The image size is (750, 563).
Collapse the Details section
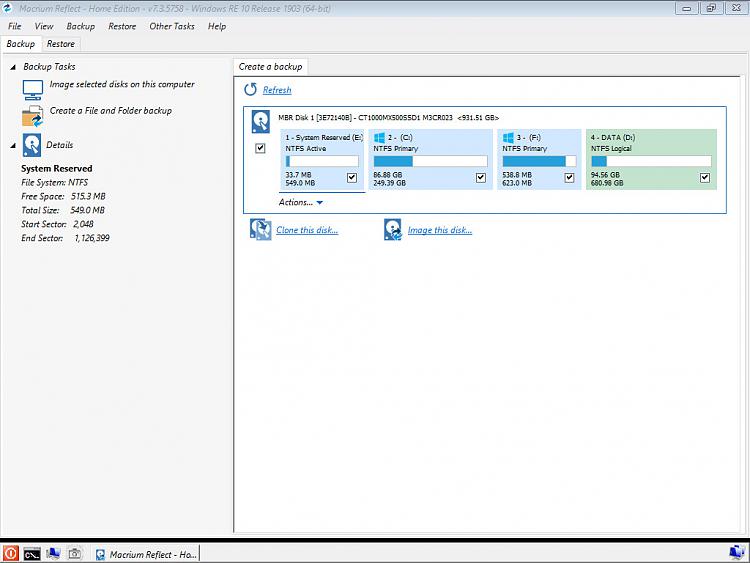click(13, 145)
